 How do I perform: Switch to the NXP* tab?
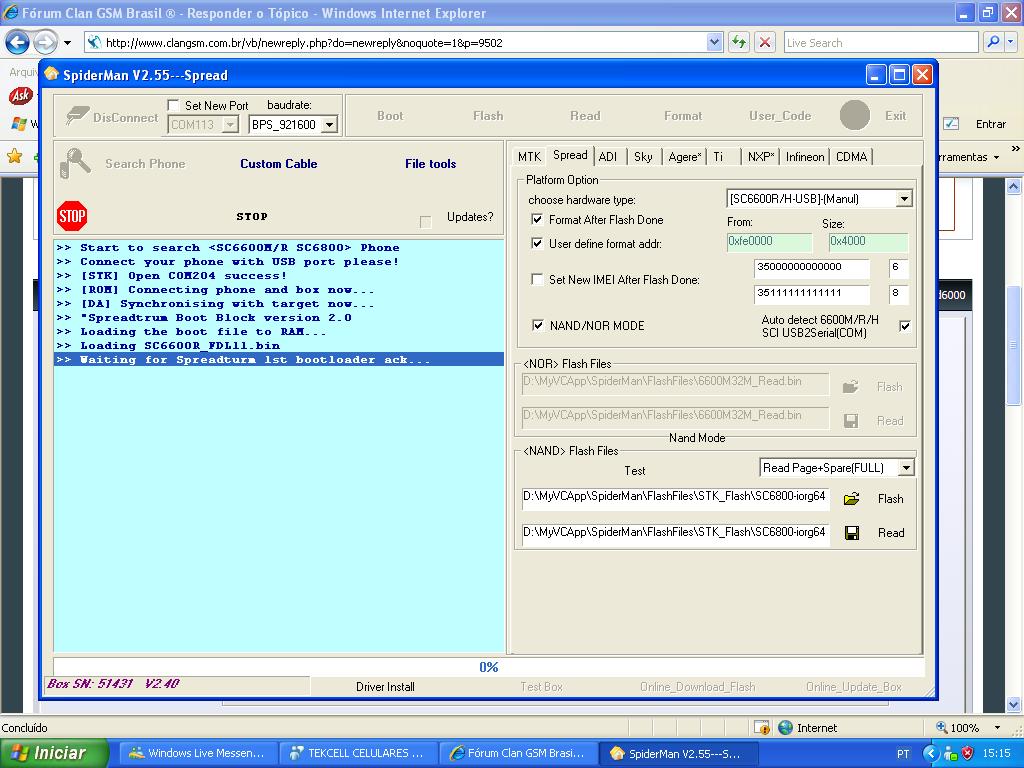[x=761, y=157]
